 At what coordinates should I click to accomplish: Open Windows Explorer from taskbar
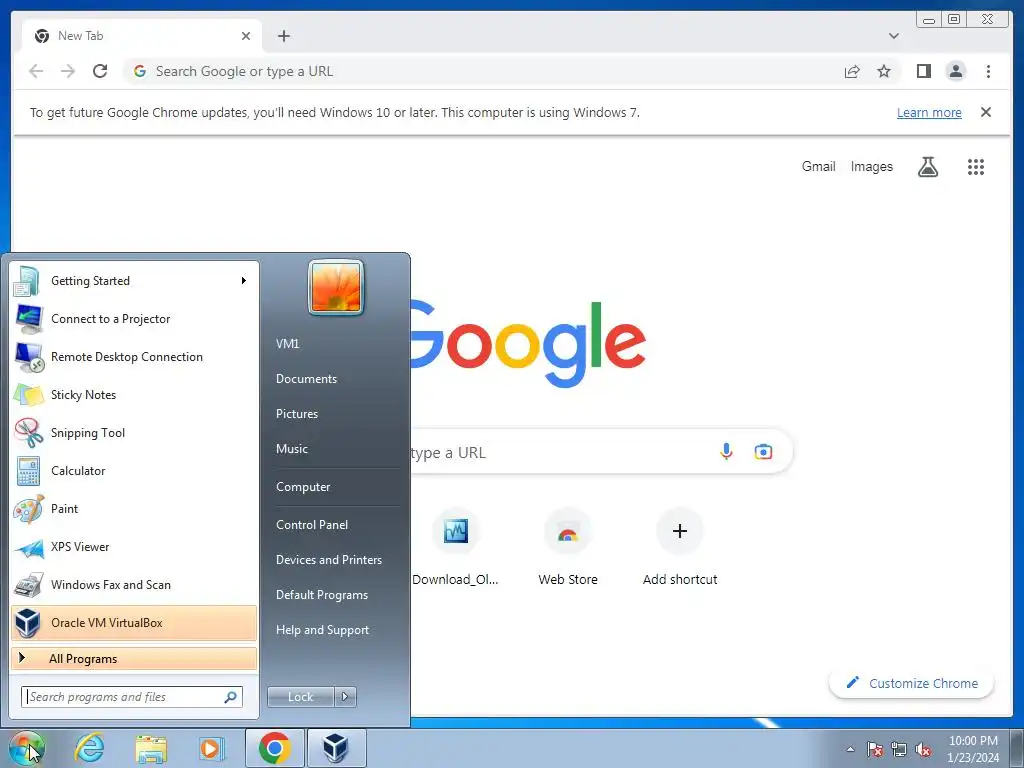tap(151, 748)
